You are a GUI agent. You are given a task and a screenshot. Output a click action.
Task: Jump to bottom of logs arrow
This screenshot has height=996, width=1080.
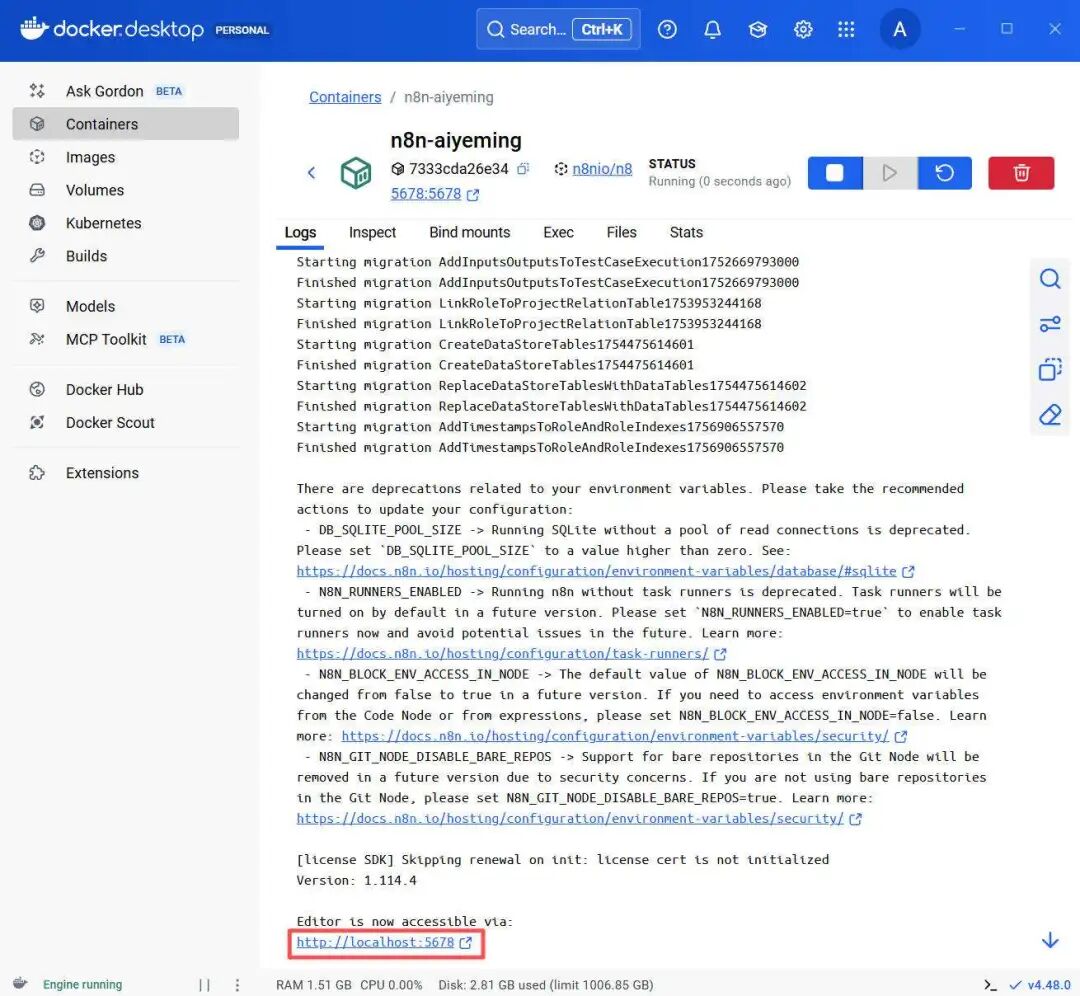(1050, 940)
